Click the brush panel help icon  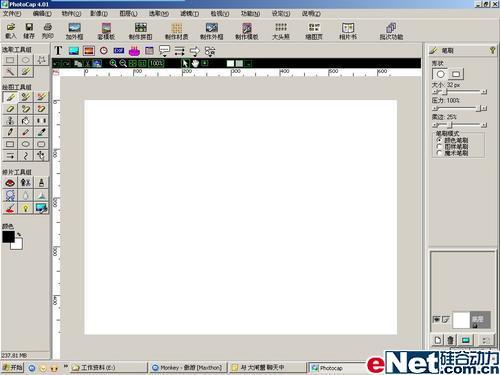tap(492, 50)
